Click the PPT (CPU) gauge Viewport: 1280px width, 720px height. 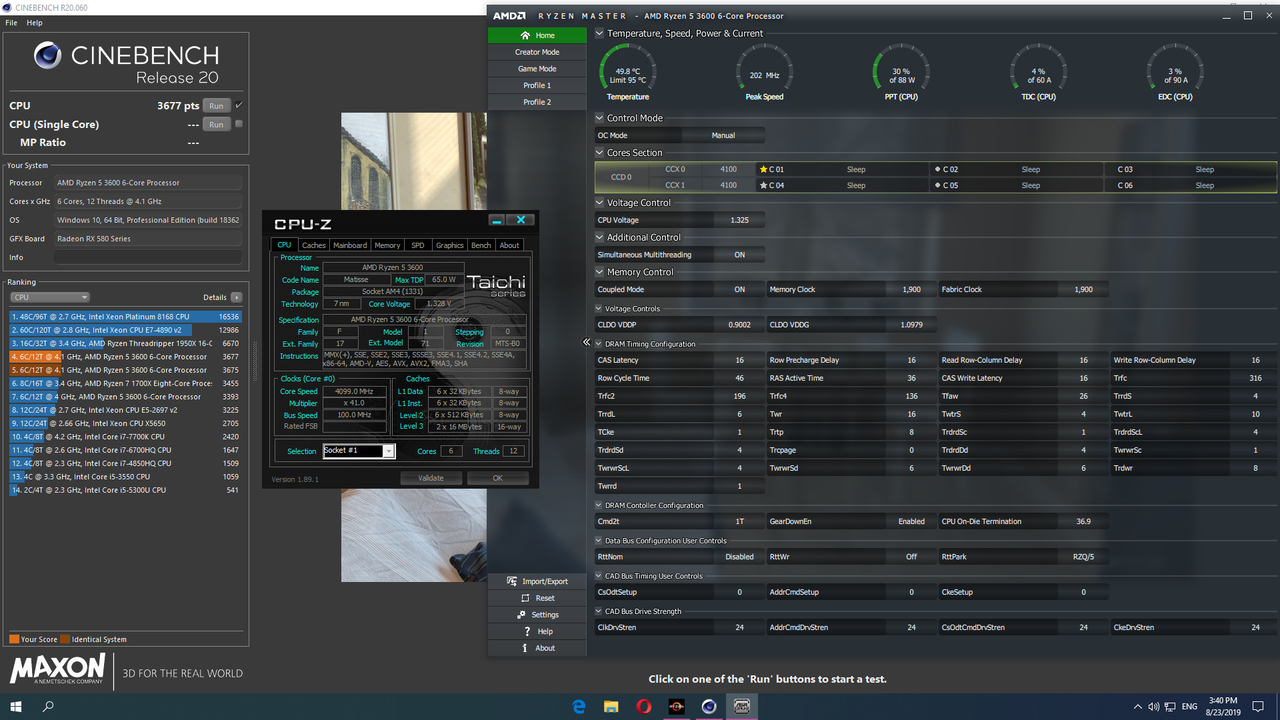[x=901, y=73]
